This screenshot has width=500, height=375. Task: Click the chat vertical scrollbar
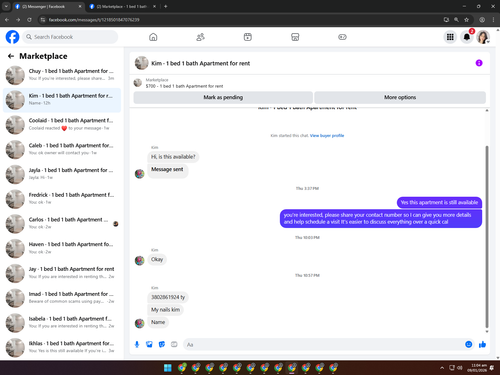(487, 237)
